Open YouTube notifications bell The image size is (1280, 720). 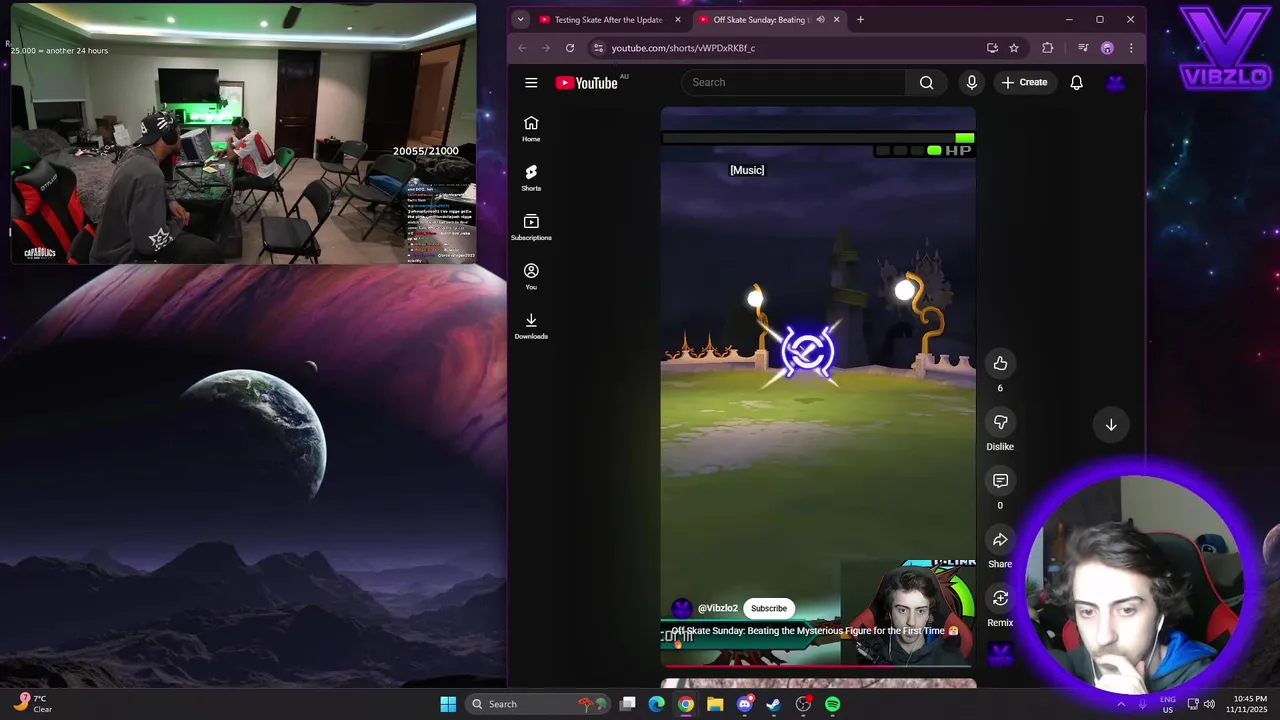[1076, 83]
